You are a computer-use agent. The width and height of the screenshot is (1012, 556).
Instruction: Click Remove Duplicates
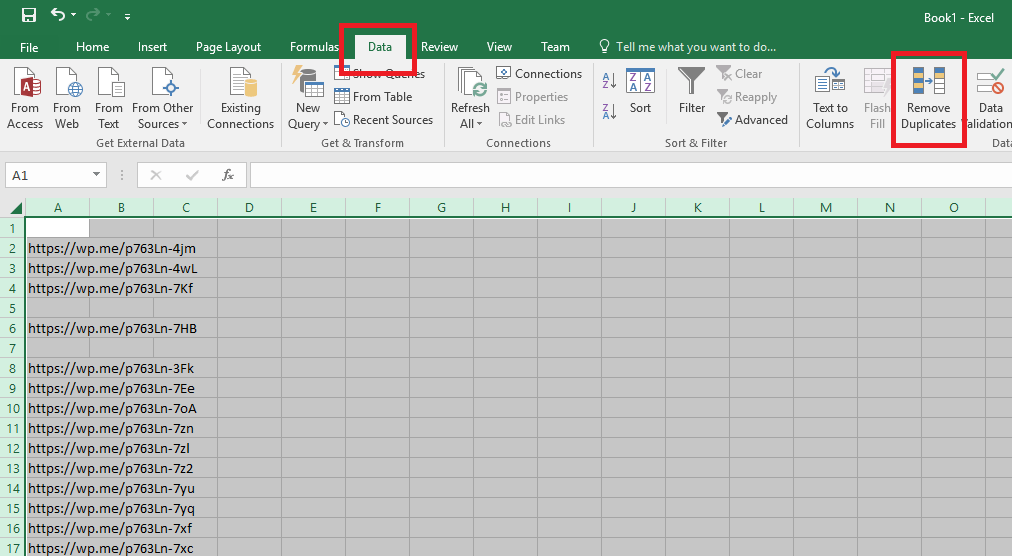928,98
